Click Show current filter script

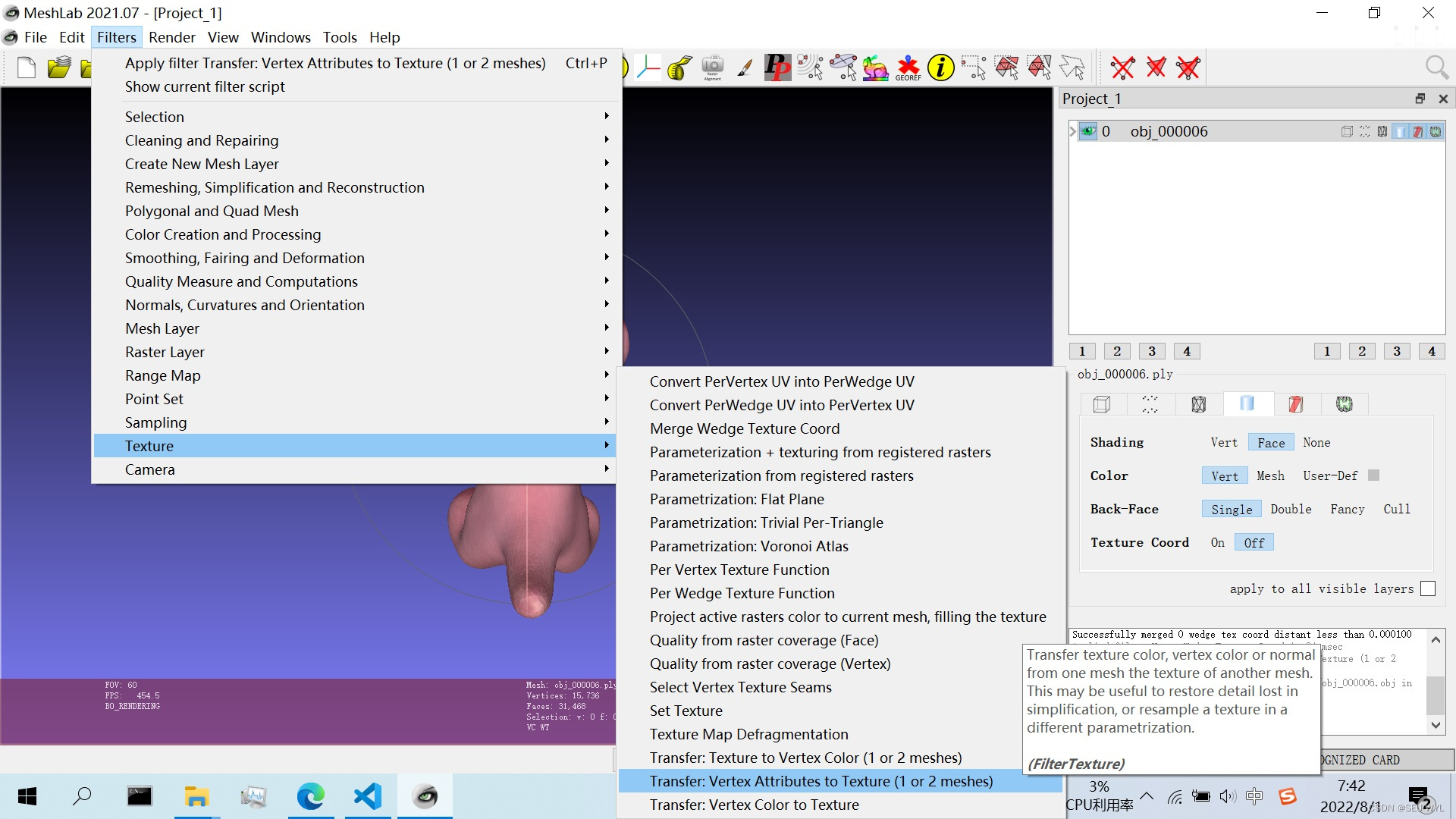[x=205, y=86]
